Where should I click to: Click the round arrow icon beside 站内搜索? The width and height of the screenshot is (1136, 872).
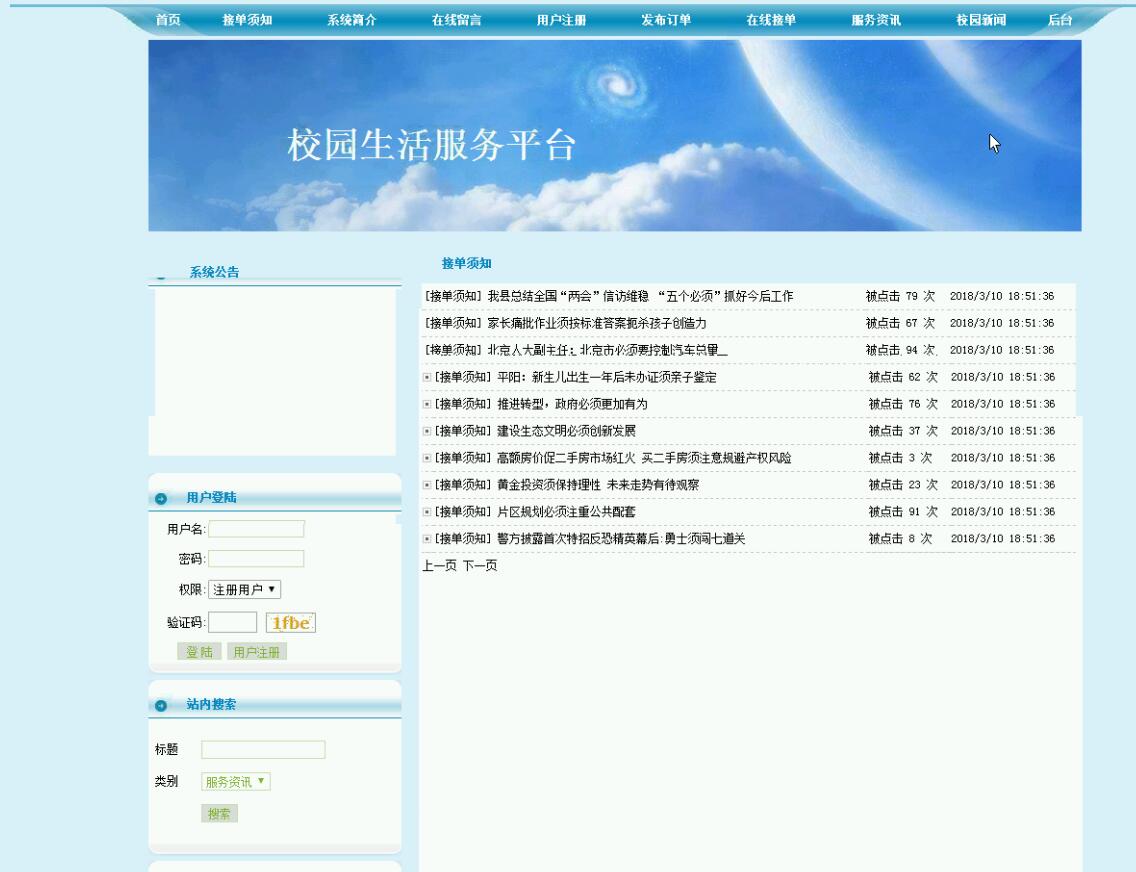[161, 705]
